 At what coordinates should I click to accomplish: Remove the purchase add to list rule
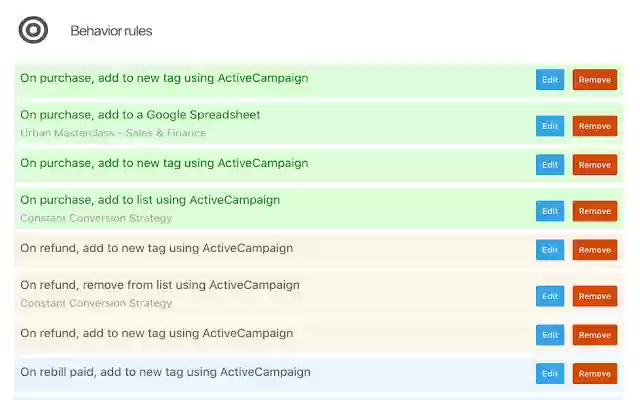coord(594,211)
